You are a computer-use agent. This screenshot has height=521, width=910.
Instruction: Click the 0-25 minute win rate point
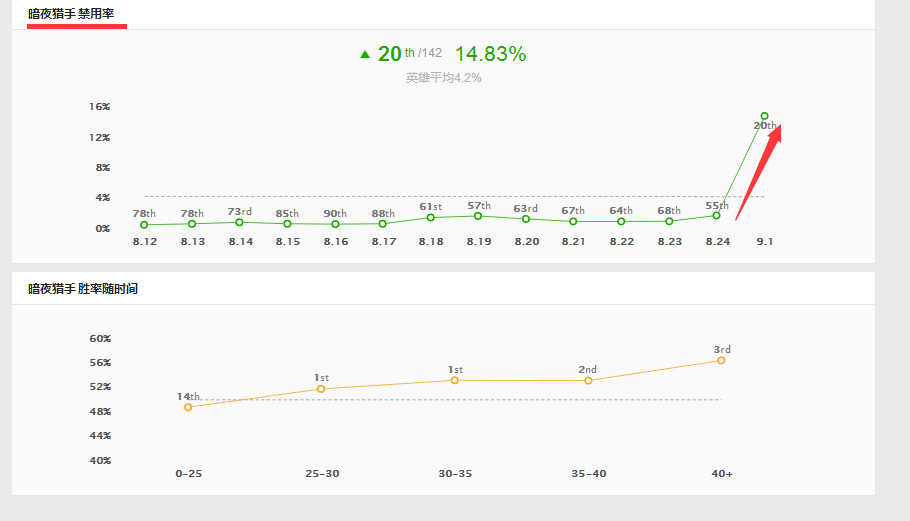point(188,407)
